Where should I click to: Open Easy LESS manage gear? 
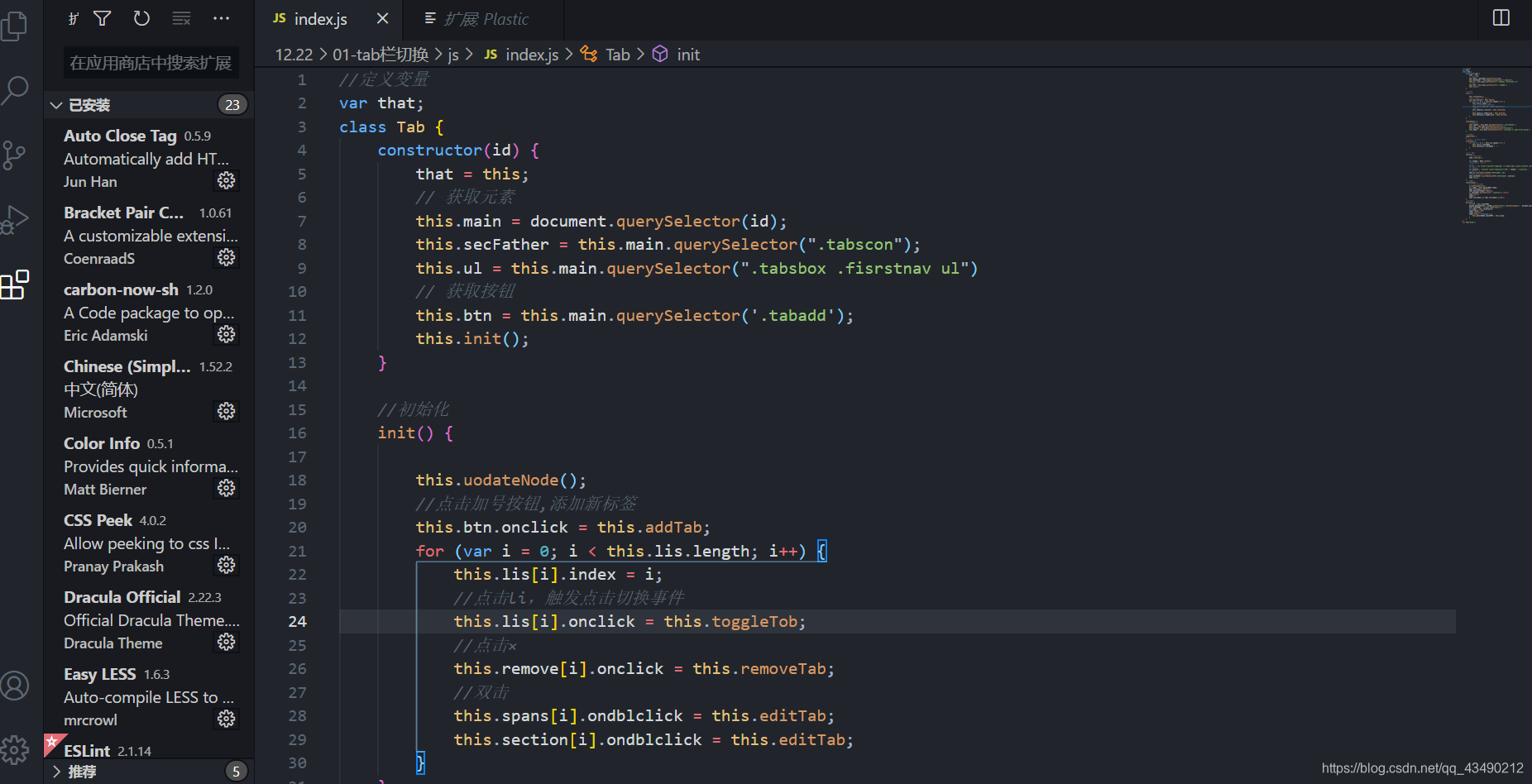click(226, 719)
